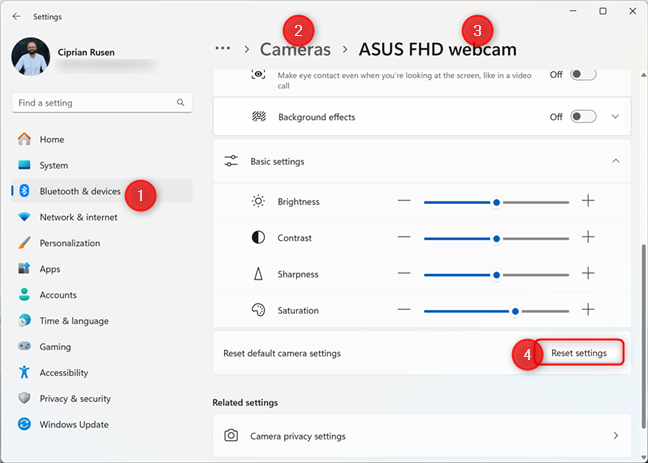Click the Find a setting search box
Image resolution: width=648 pixels, height=463 pixels.
click(x=102, y=103)
